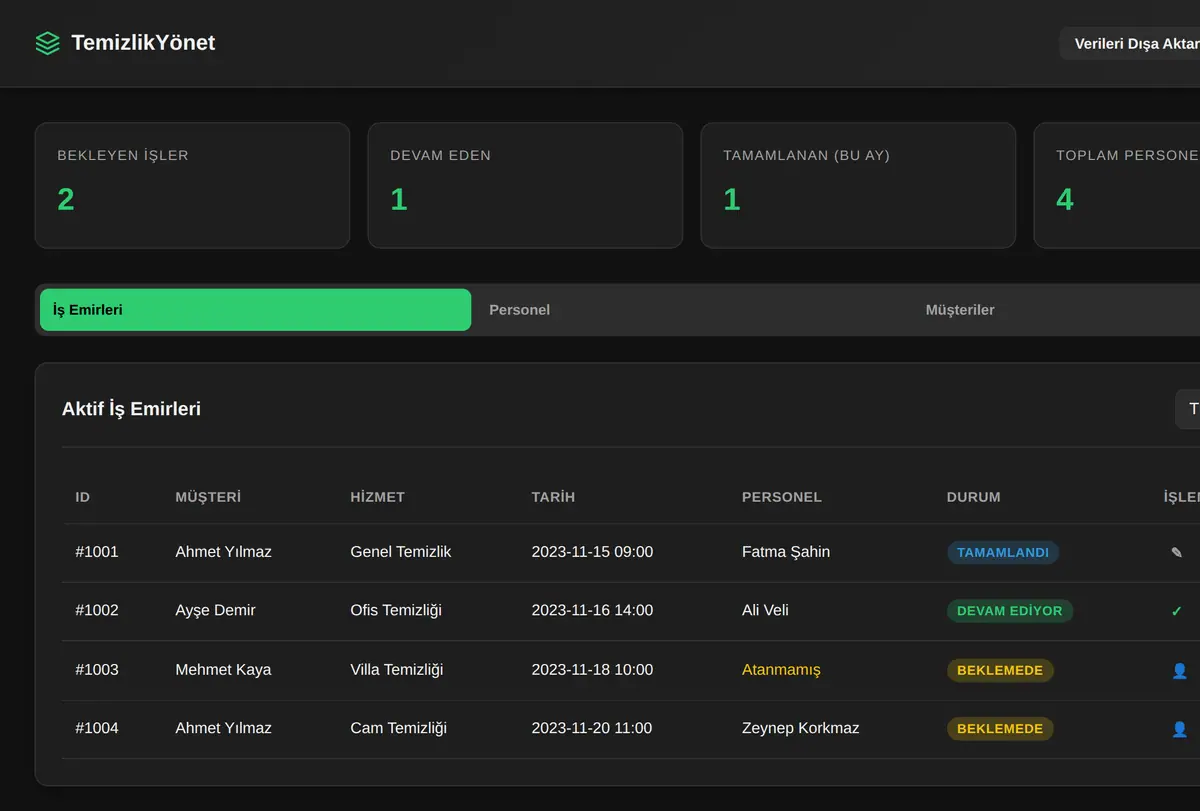Click the pencil edit icon for order #1001
Screen dimensions: 1200x811
click(1176, 552)
